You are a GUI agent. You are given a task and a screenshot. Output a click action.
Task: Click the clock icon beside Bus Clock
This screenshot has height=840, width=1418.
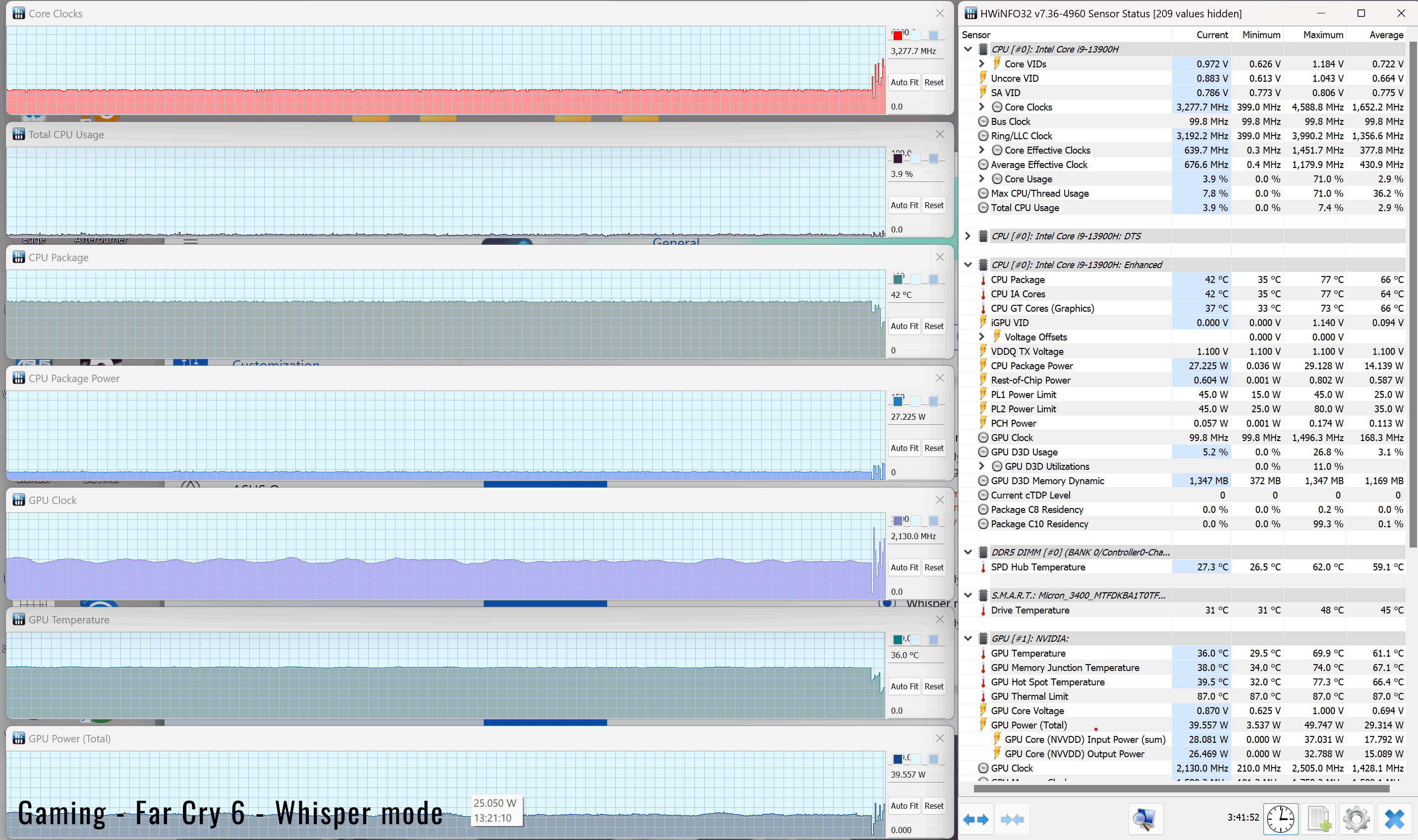pyautogui.click(x=983, y=121)
